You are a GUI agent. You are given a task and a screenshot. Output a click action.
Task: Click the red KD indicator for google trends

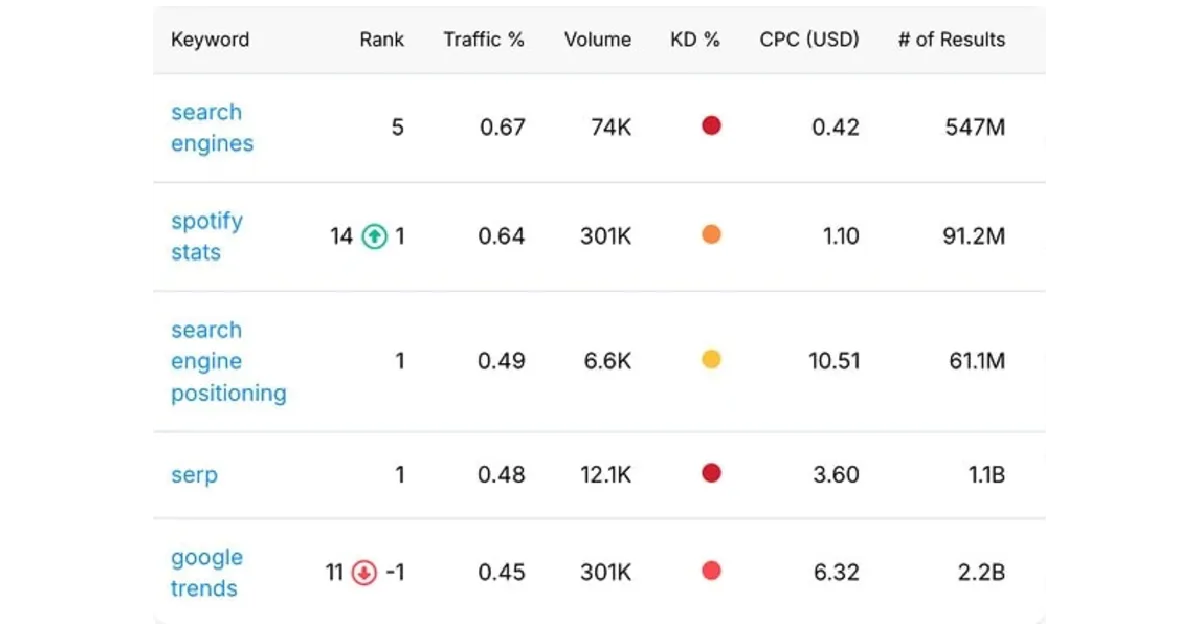[x=710, y=570]
